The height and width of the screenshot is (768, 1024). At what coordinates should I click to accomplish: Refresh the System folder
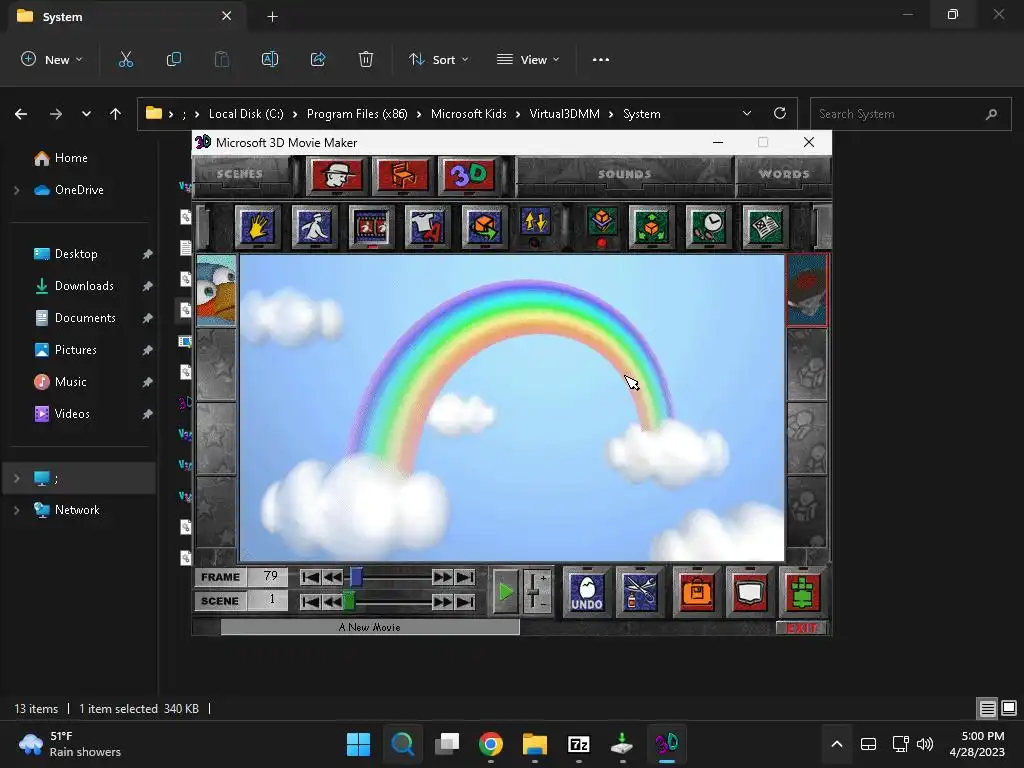click(x=780, y=114)
